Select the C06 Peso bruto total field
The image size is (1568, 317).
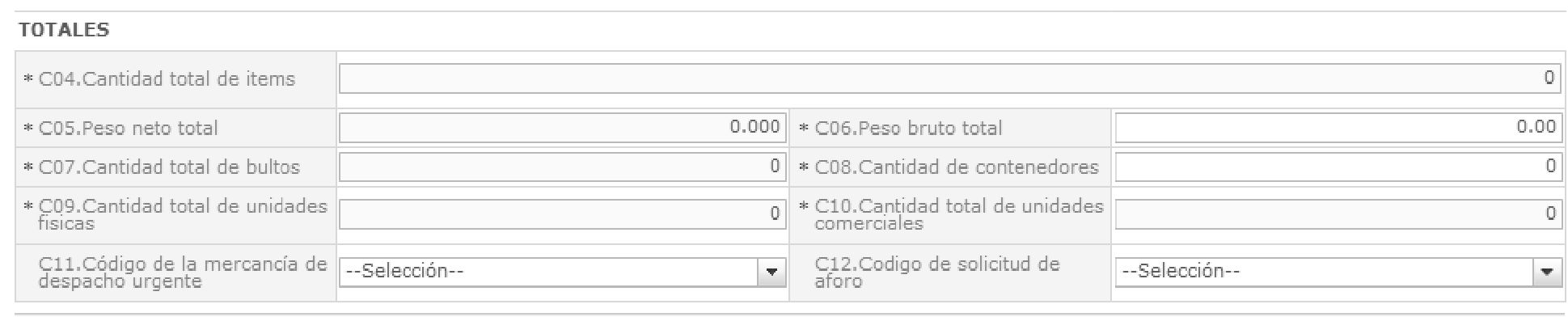tap(1338, 127)
